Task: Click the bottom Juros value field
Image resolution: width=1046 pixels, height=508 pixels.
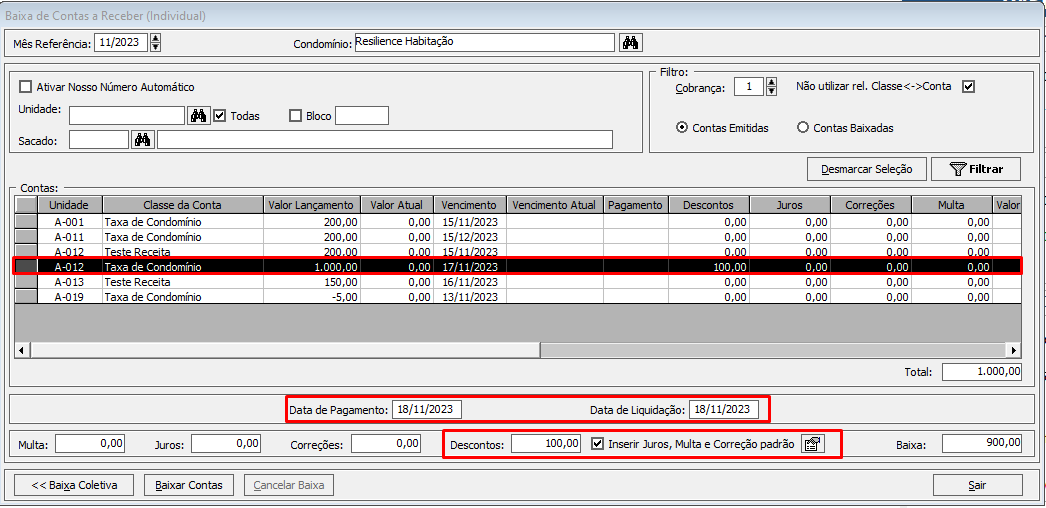Action: tap(225, 443)
